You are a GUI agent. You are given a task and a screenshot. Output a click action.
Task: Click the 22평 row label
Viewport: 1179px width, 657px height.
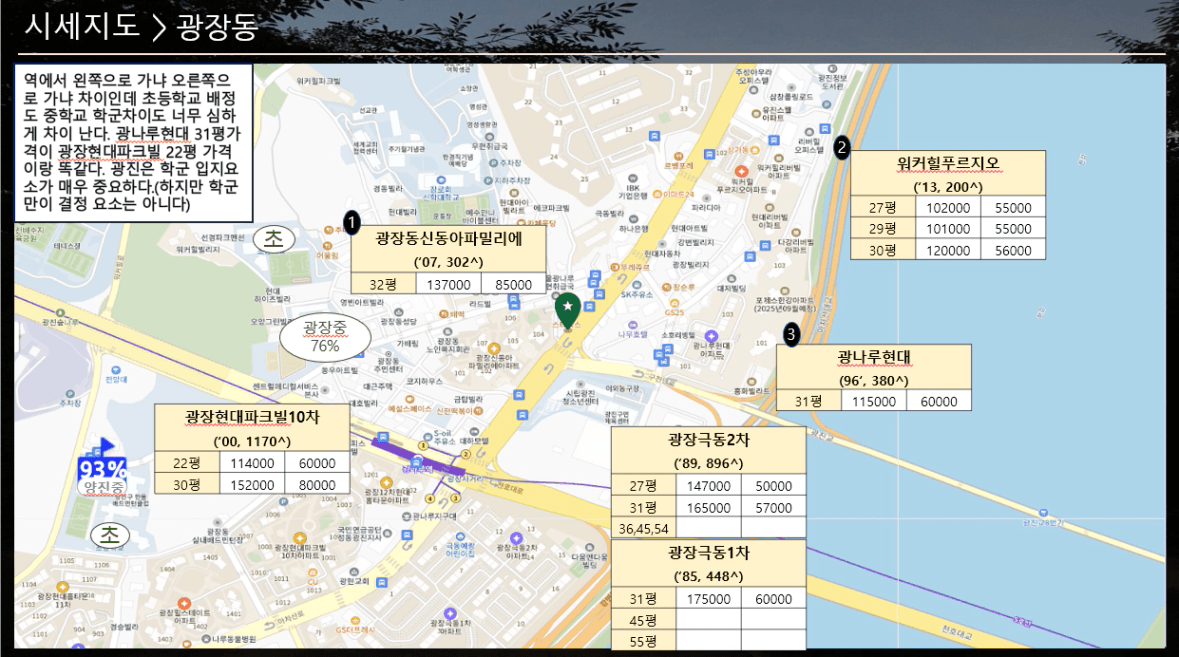click(186, 463)
